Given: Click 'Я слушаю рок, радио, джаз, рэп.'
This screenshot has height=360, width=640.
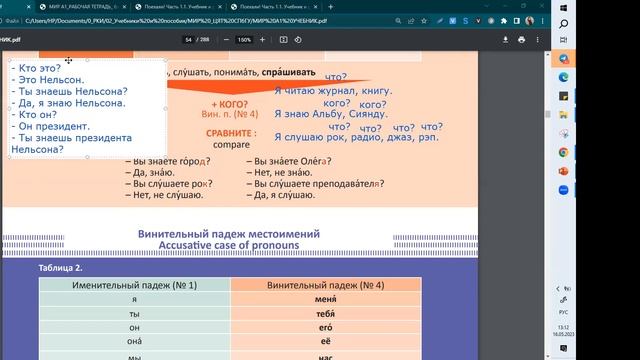Looking at the screenshot, I should tap(356, 137).
